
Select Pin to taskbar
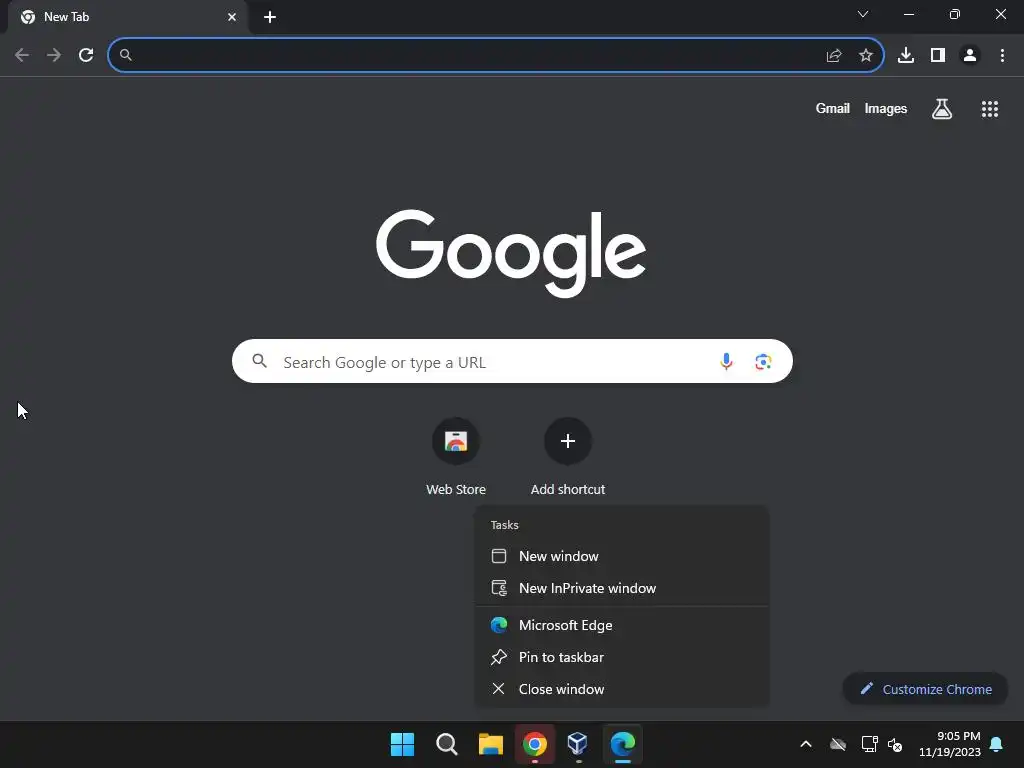(622, 658)
